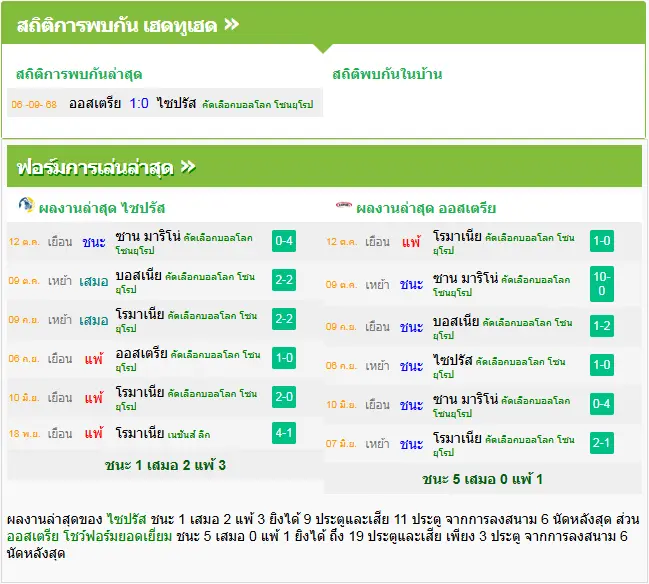The image size is (649, 584).
Task: Select the สถิติพบกันในบ้าน heading
Action: [x=387, y=74]
